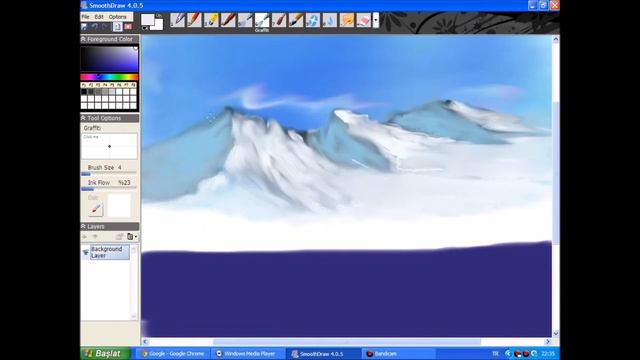Open the more tools dropdown arrow
640x360 pixels.
pyautogui.click(x=376, y=20)
